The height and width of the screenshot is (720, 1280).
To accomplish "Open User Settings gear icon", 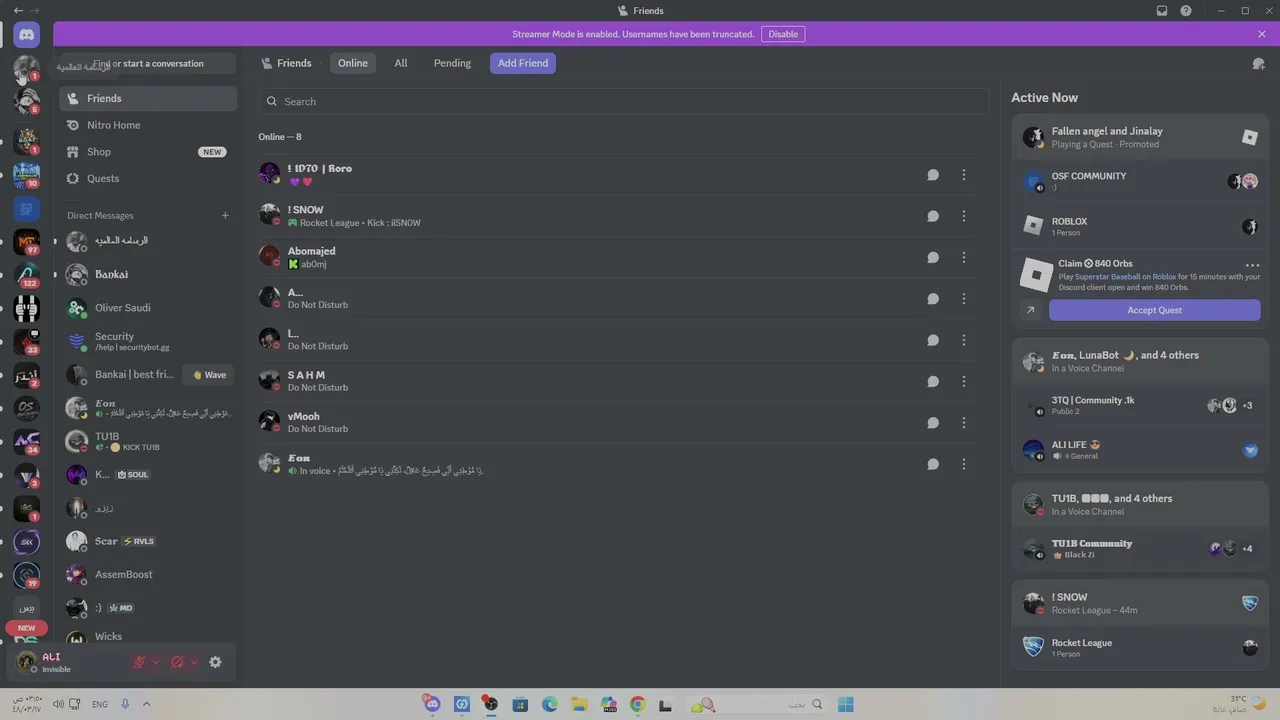I will 215,662.
